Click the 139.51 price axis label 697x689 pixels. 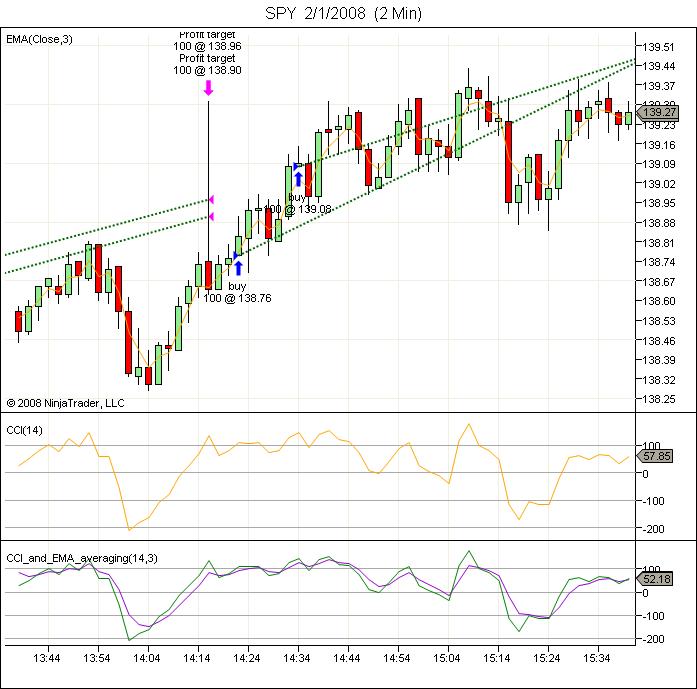click(x=658, y=47)
